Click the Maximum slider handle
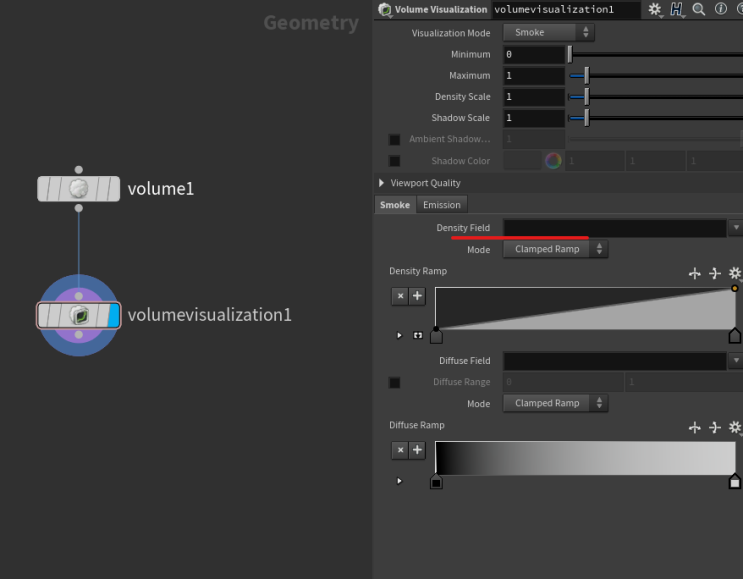Image resolution: width=743 pixels, height=579 pixels. [x=587, y=75]
